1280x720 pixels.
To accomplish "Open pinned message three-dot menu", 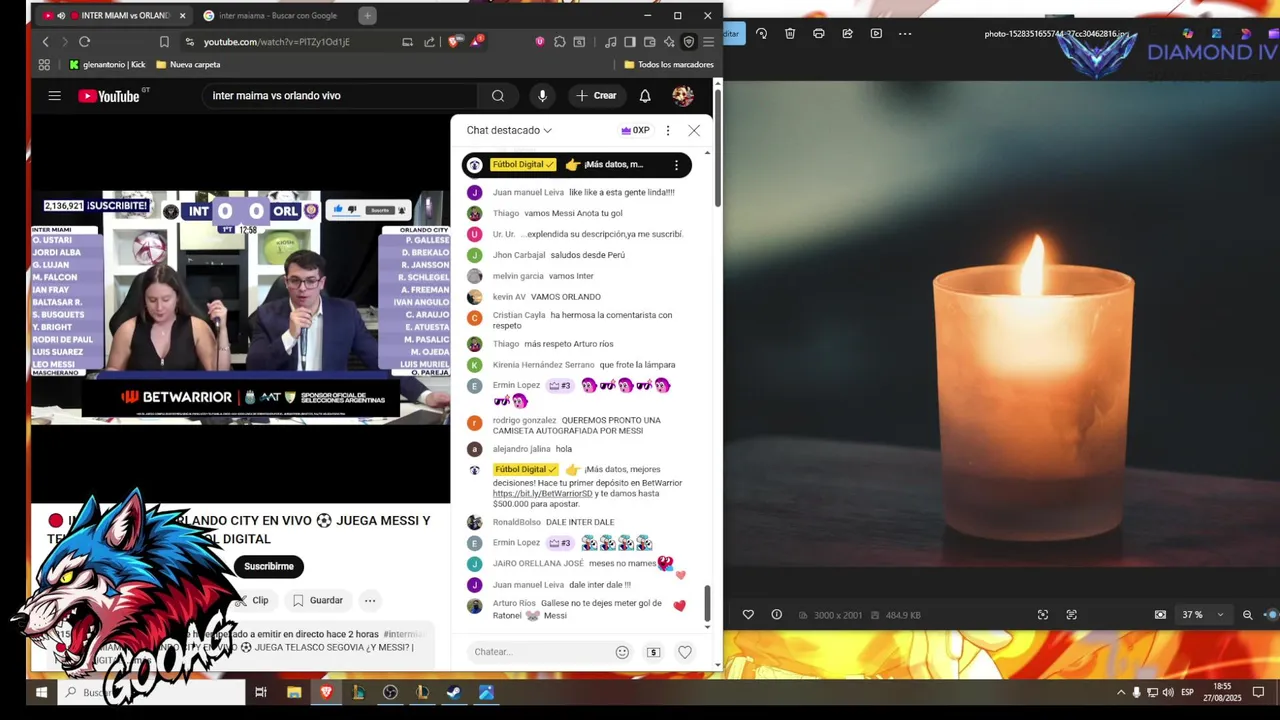I will [676, 165].
